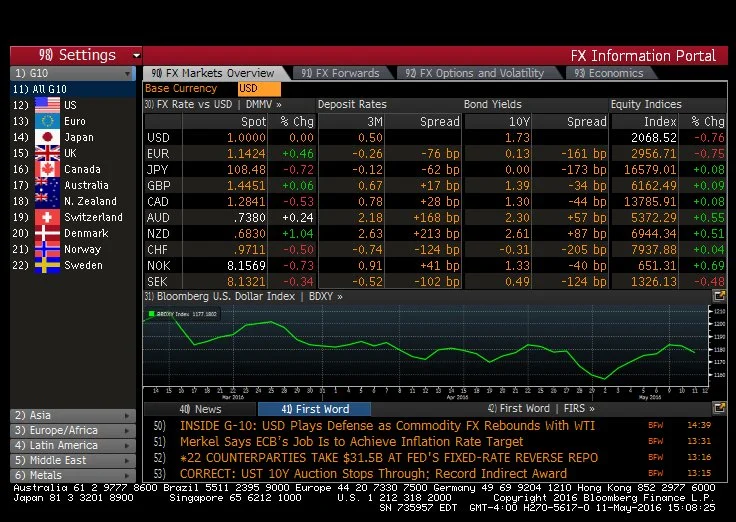
Task: Click the Equity Indices header
Action: click(646, 104)
